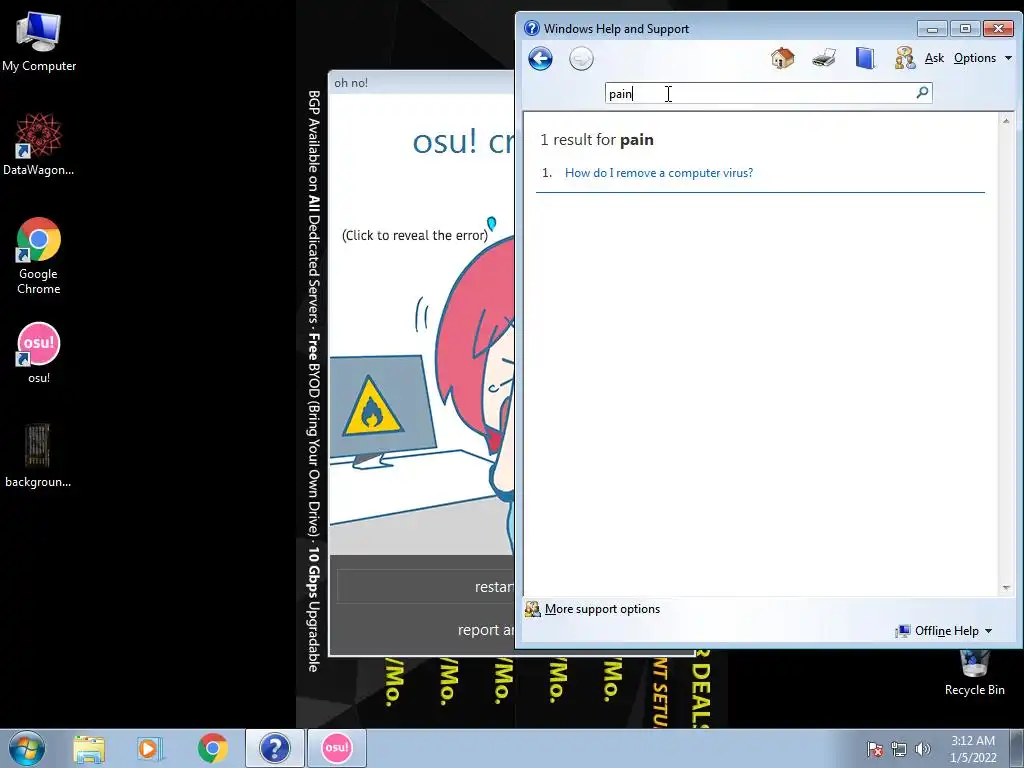Close the Windows Help and Support window
This screenshot has width=1024, height=768.
pos(998,29)
